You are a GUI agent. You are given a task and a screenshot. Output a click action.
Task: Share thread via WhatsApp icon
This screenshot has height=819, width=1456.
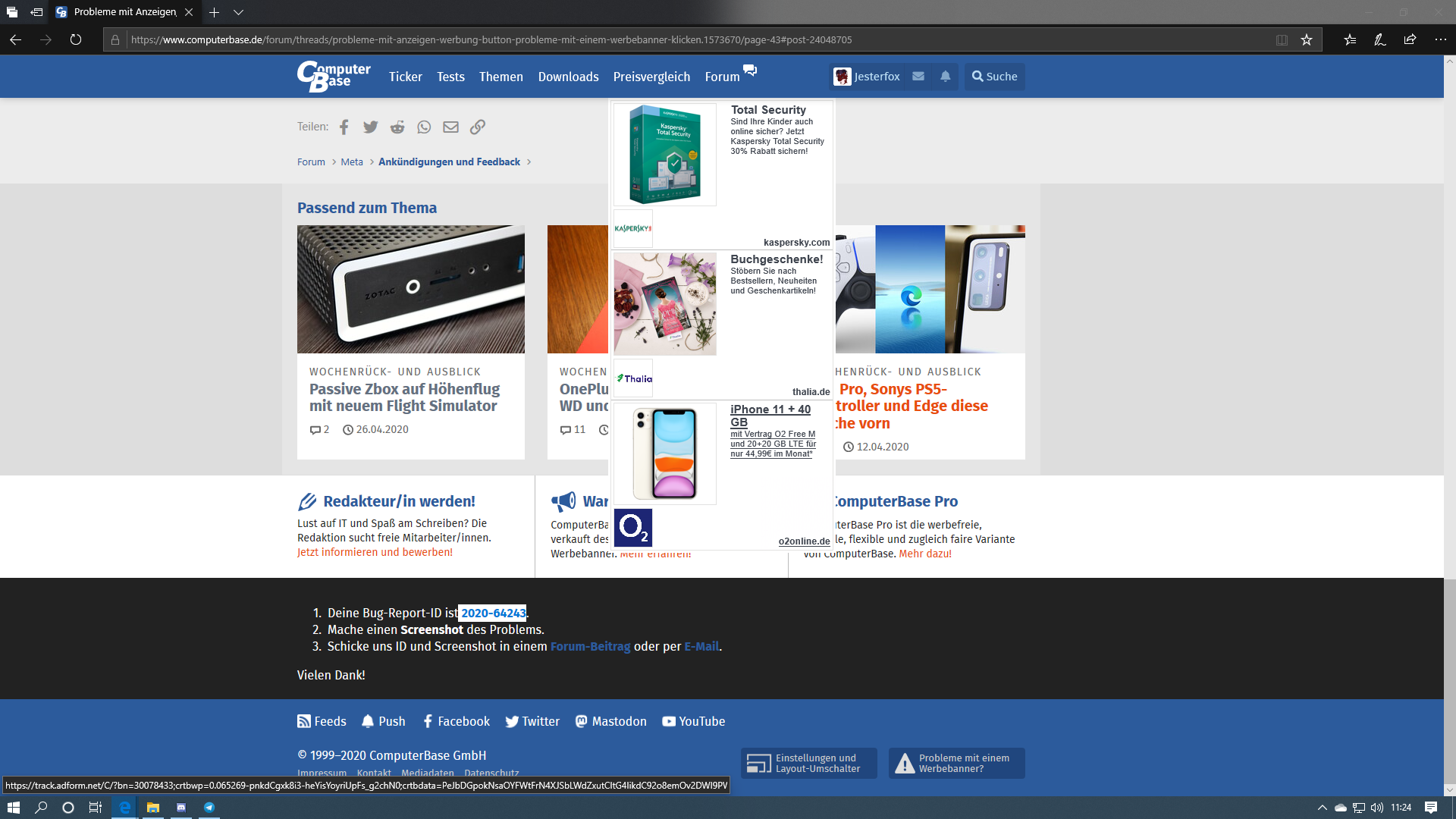[x=424, y=127]
